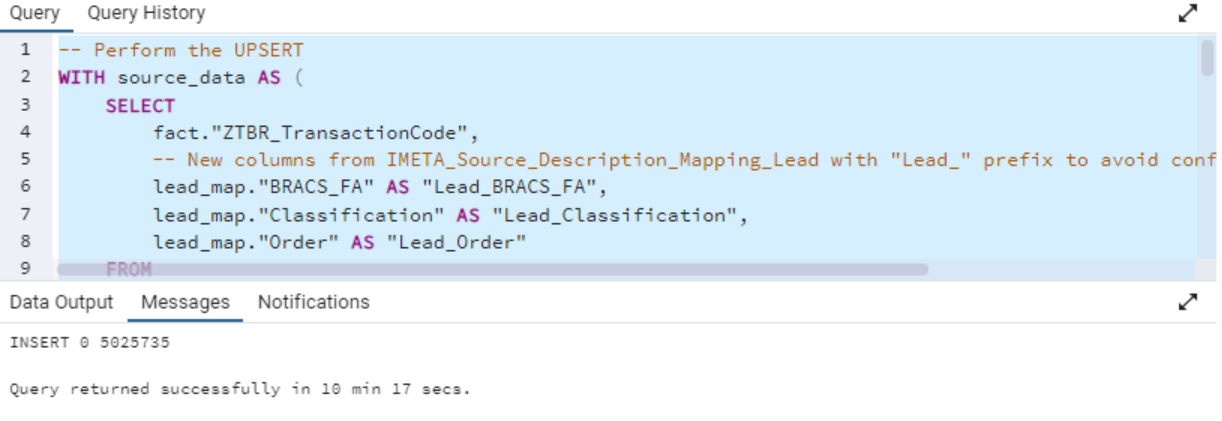Open the Notifications tab
1222x421 pixels.
tap(313, 302)
